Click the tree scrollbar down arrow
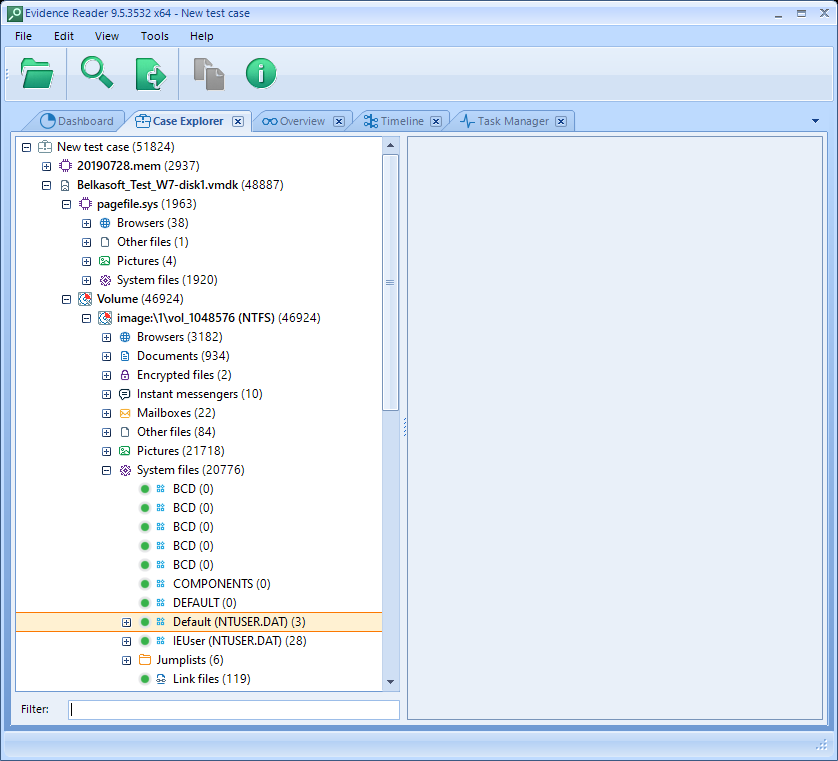This screenshot has height=761, width=838. click(390, 682)
